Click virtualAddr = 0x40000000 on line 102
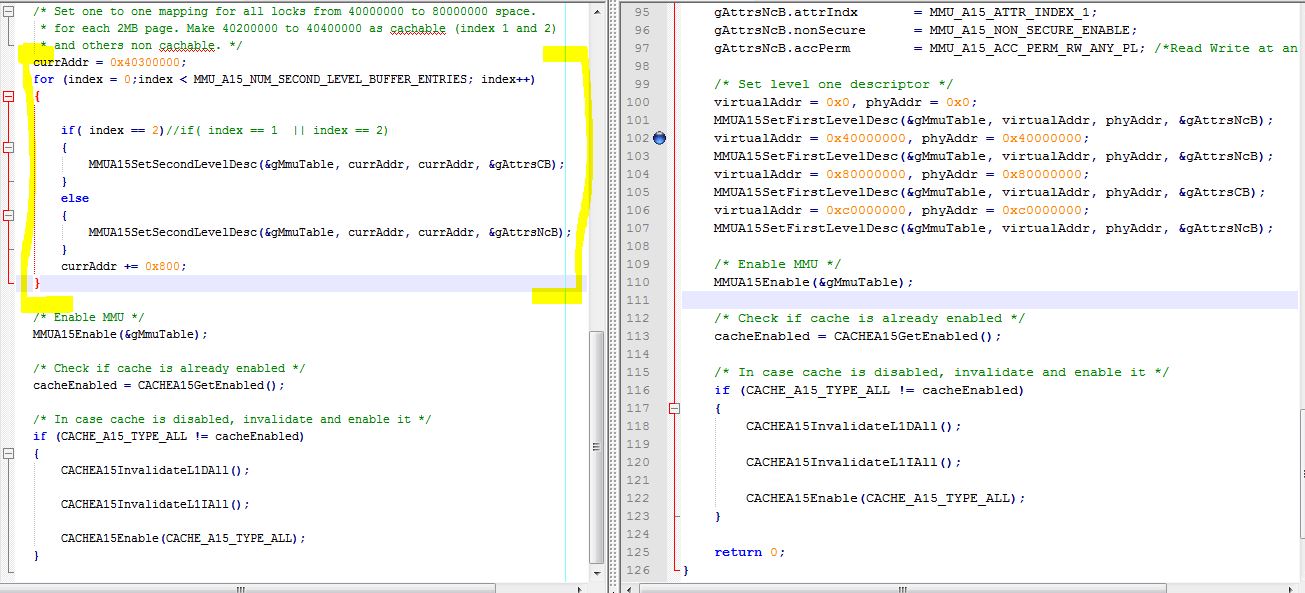The width and height of the screenshot is (1305, 593). 901,138
